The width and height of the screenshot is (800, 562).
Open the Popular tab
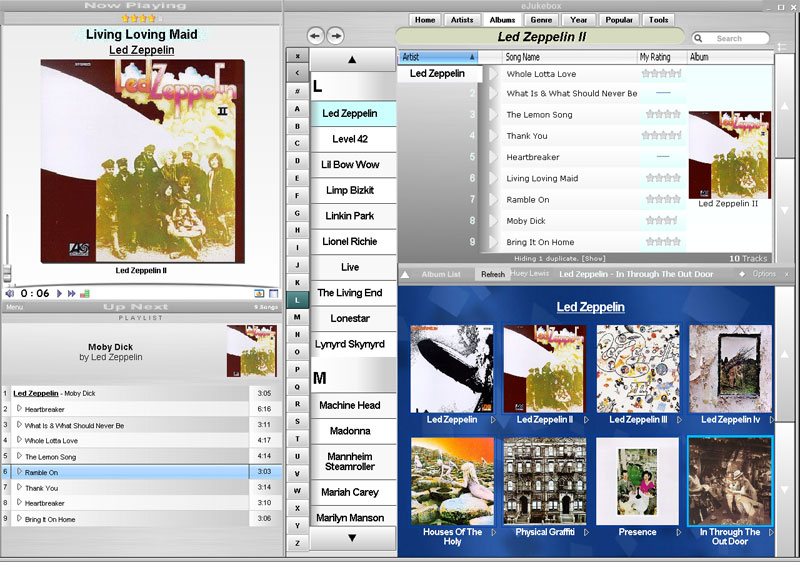pyautogui.click(x=619, y=20)
